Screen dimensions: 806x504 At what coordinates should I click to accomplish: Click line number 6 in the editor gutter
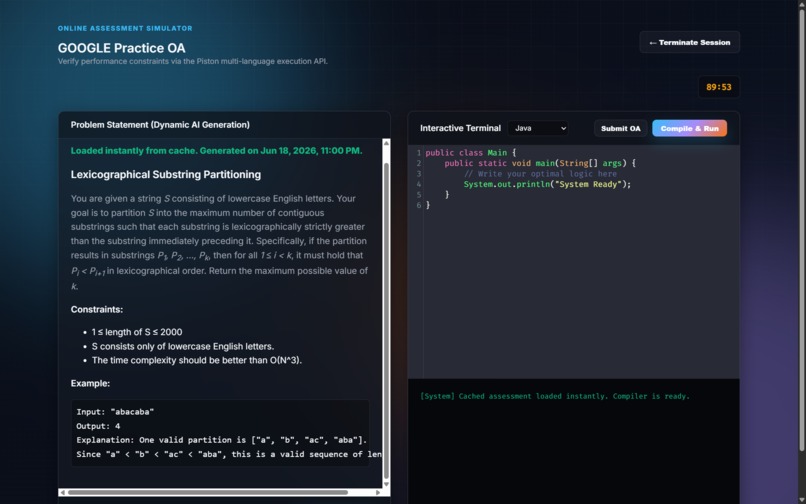[418, 205]
